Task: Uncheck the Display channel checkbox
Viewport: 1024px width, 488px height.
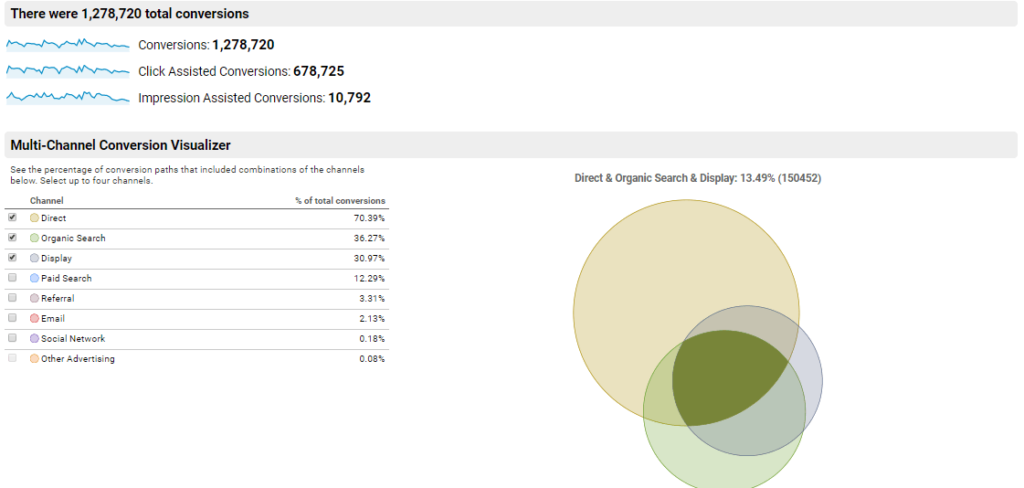Action: point(12,258)
